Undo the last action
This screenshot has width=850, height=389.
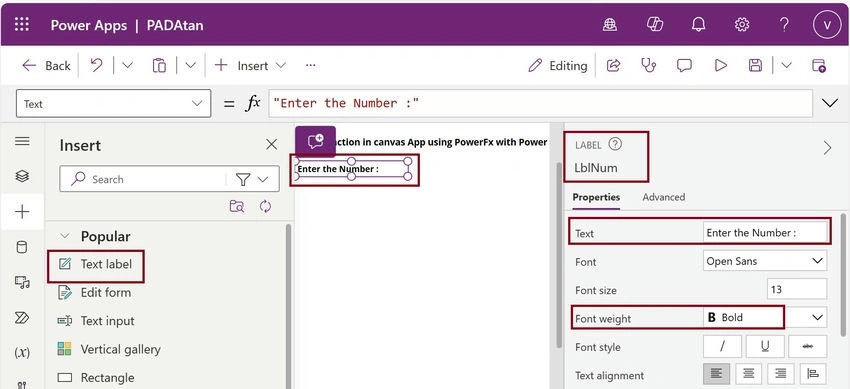96,66
